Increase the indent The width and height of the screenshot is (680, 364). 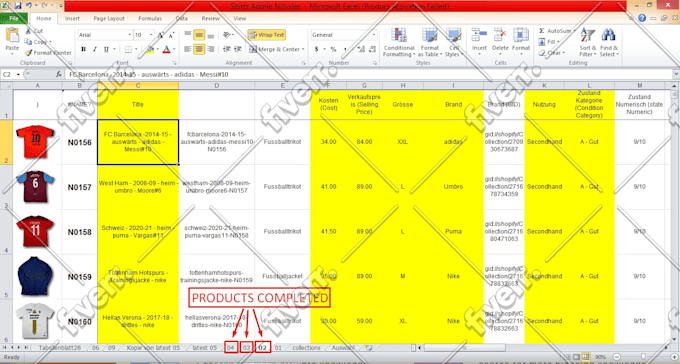238,49
